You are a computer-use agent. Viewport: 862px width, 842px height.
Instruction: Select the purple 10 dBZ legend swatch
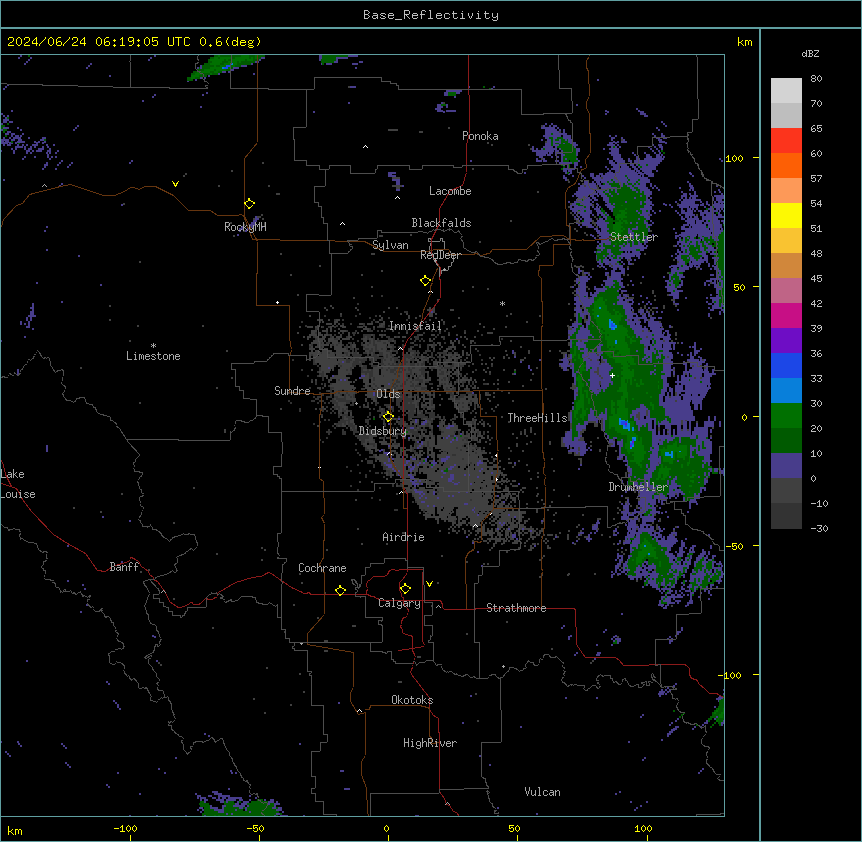click(x=786, y=466)
